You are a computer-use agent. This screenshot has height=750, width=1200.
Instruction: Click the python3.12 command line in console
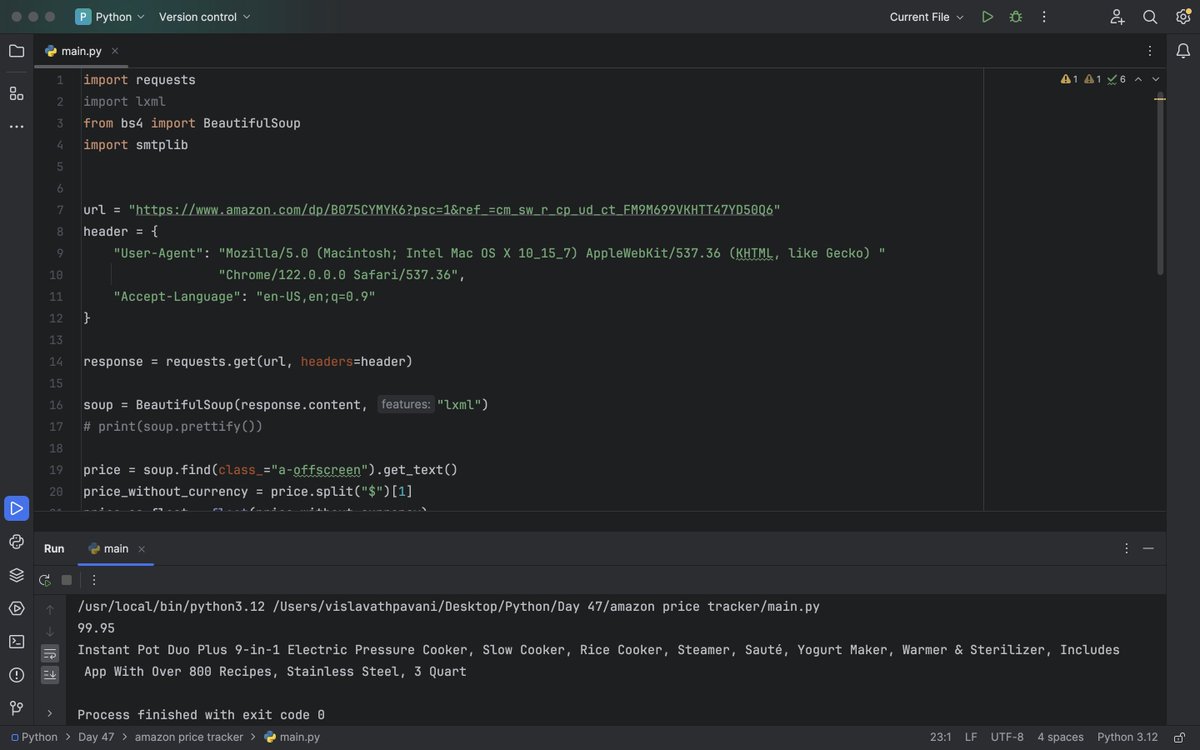[x=448, y=606]
